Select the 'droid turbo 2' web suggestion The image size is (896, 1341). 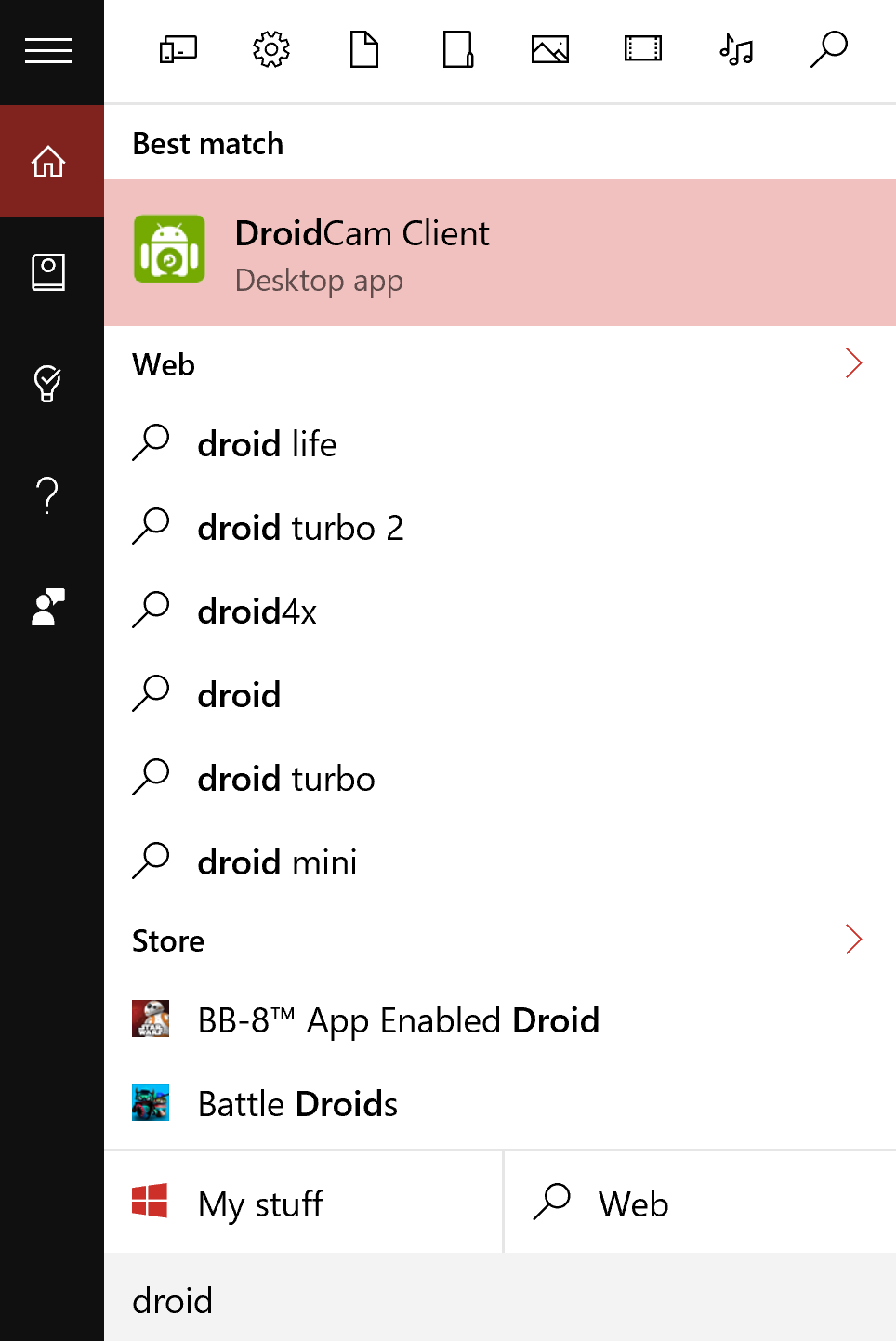[x=300, y=528]
